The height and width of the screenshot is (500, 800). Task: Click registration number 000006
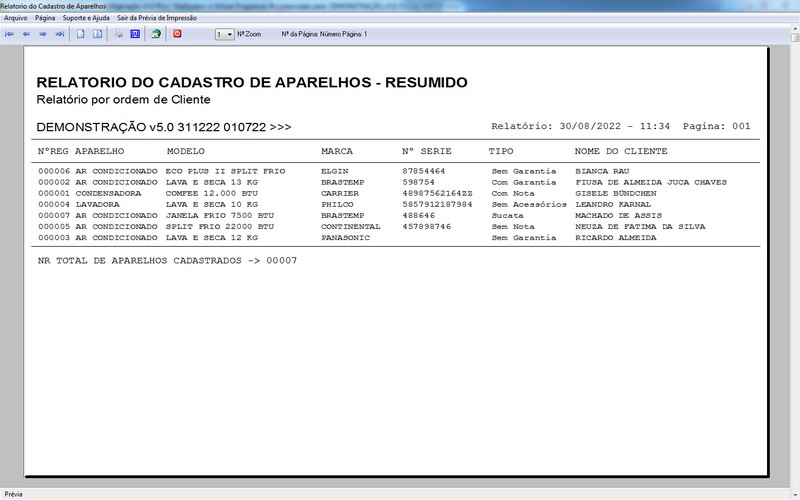[x=54, y=171]
